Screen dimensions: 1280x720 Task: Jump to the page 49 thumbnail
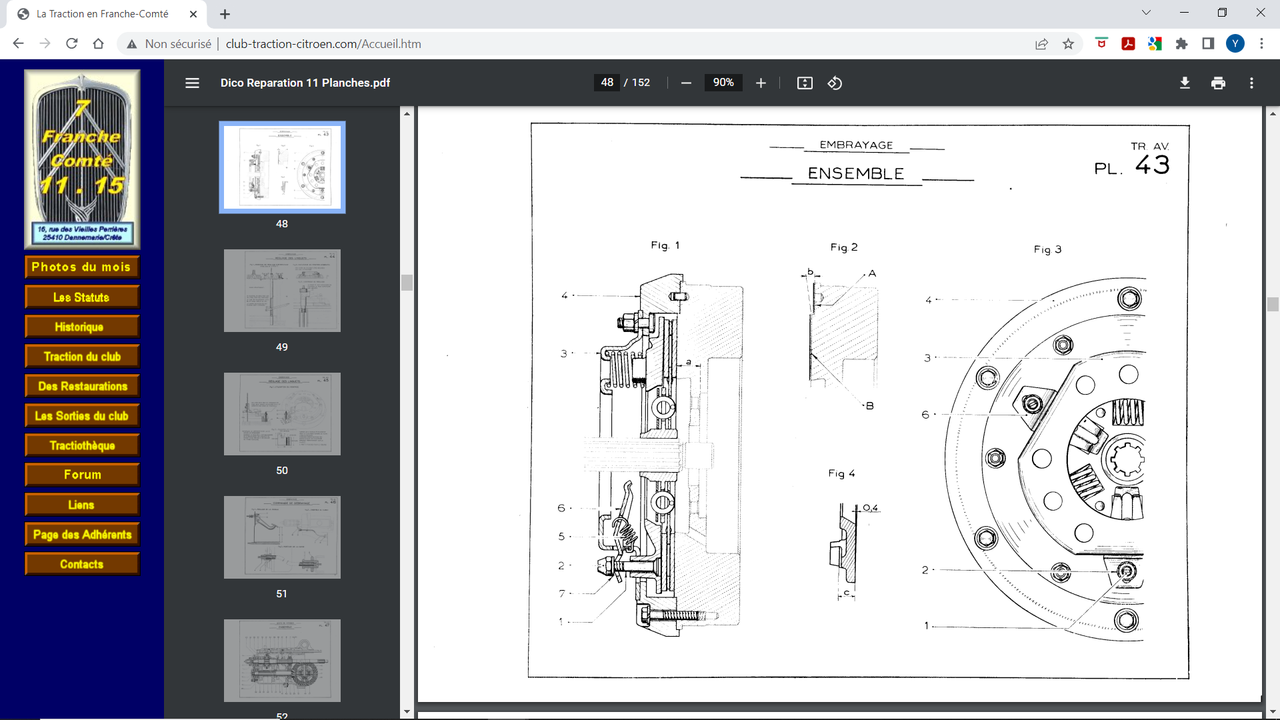(x=282, y=291)
